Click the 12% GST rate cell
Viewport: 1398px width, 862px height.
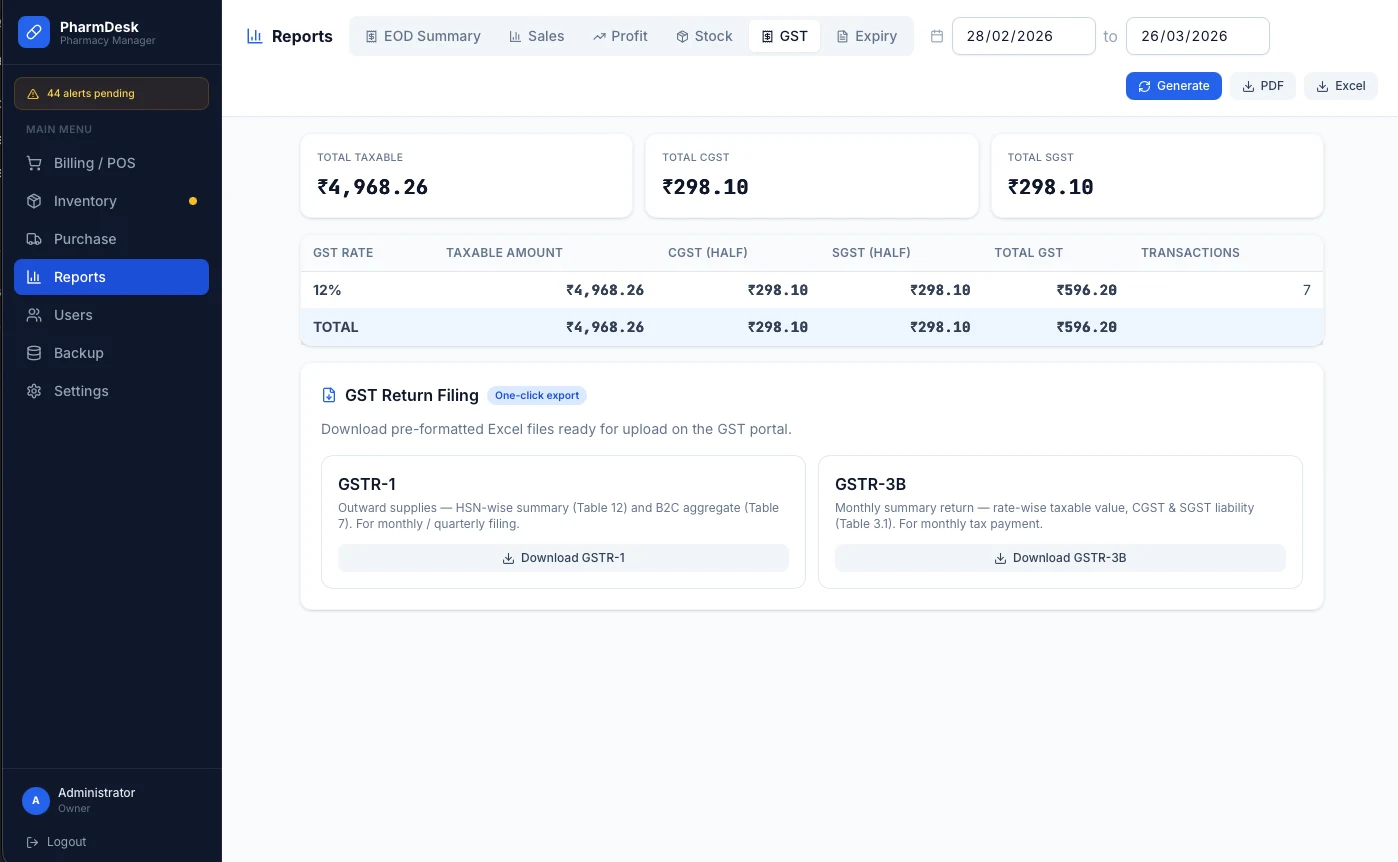click(327, 290)
